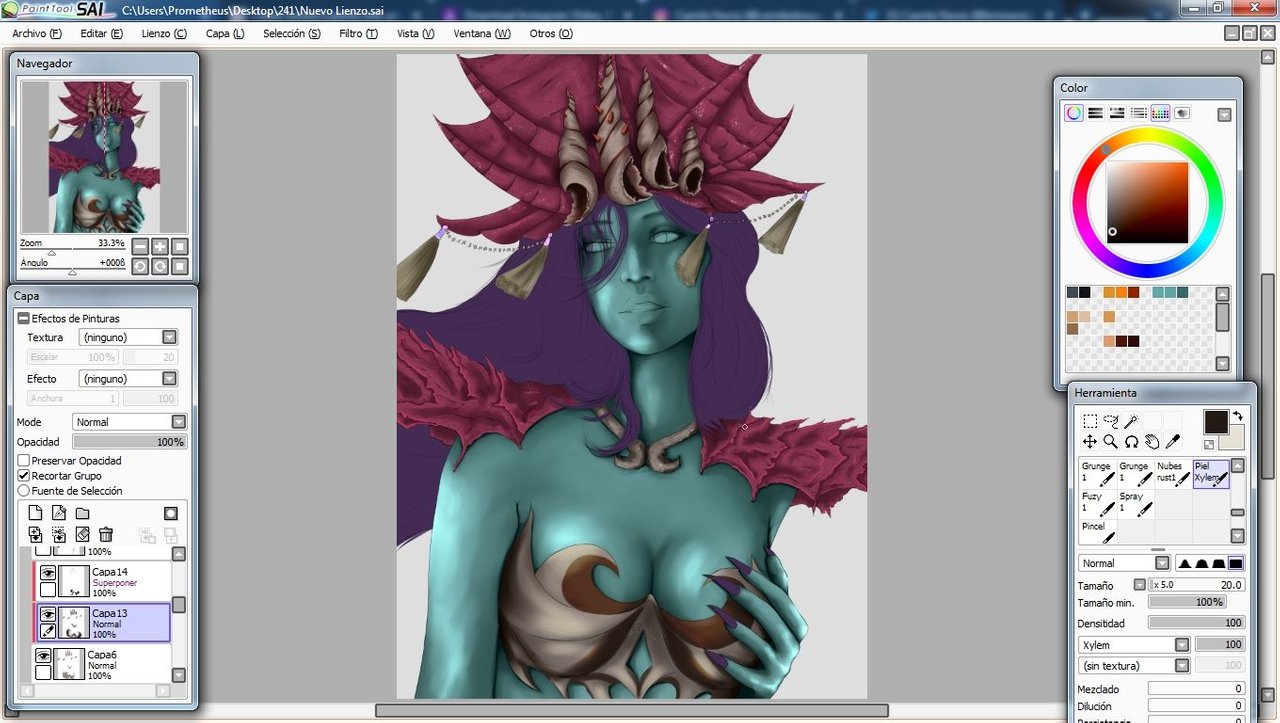
Task: Toggle the HSV sliders view
Action: pyautogui.click(x=1117, y=113)
